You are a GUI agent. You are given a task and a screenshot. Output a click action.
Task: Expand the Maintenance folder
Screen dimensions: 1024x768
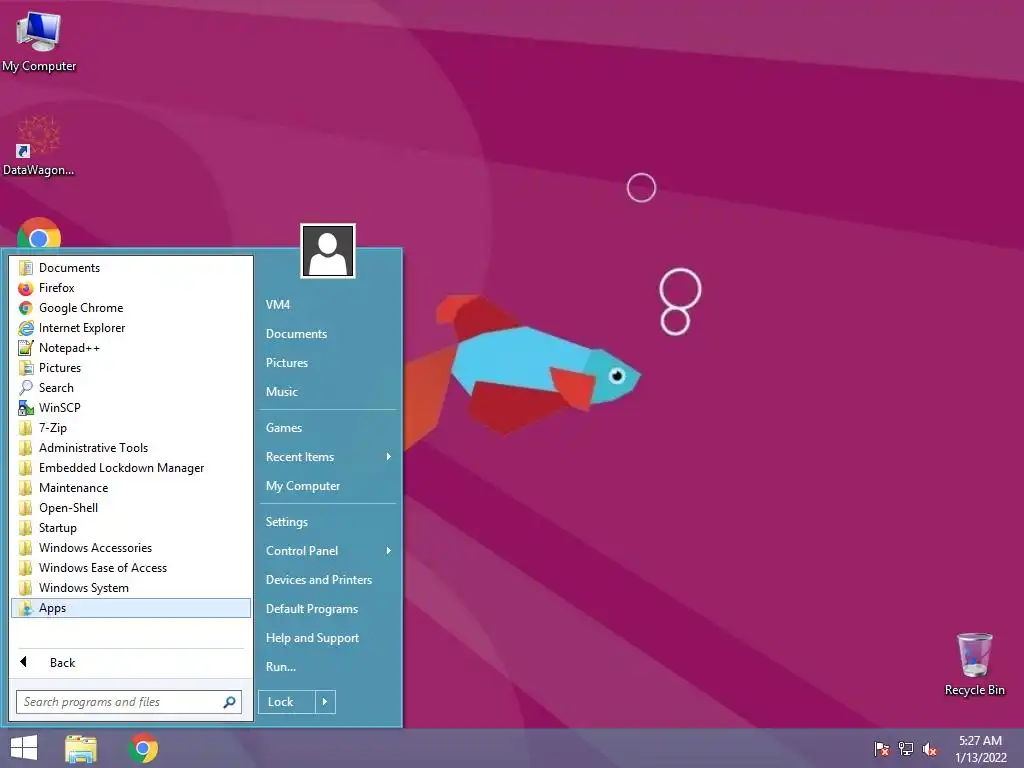point(131,488)
